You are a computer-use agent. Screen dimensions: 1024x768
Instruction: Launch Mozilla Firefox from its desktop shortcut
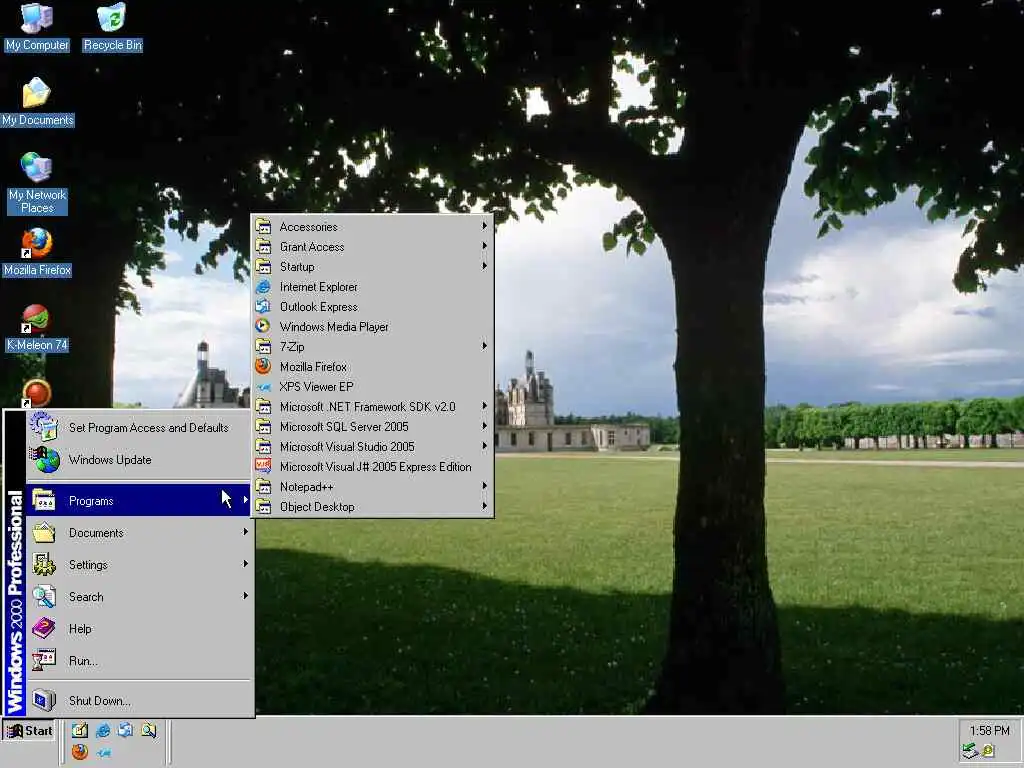tap(37, 252)
